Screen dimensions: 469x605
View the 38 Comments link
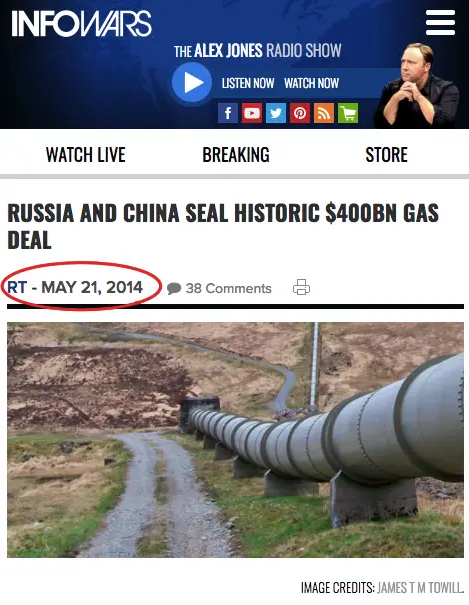pyautogui.click(x=219, y=288)
